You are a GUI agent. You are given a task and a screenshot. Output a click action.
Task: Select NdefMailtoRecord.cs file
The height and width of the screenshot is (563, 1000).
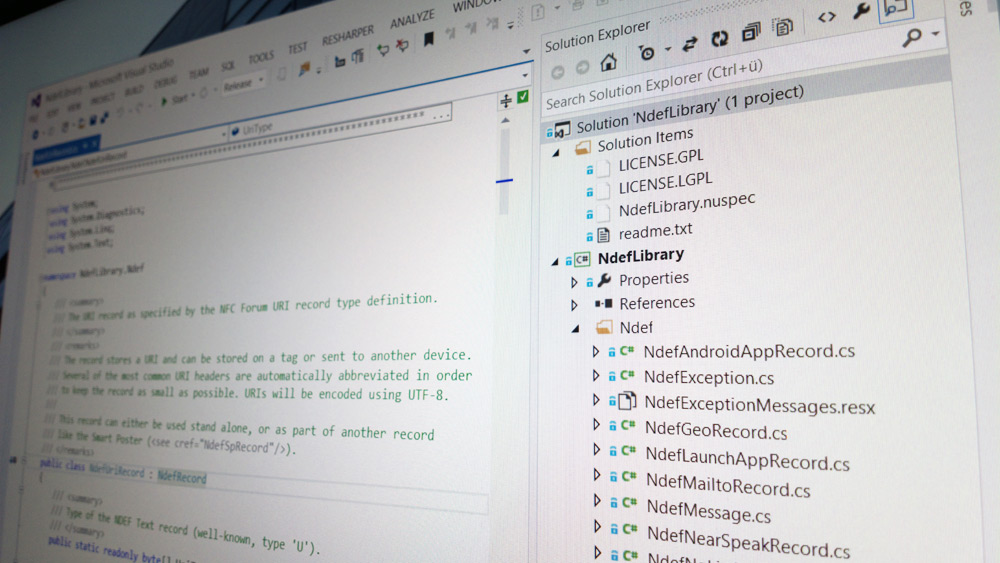[728, 485]
